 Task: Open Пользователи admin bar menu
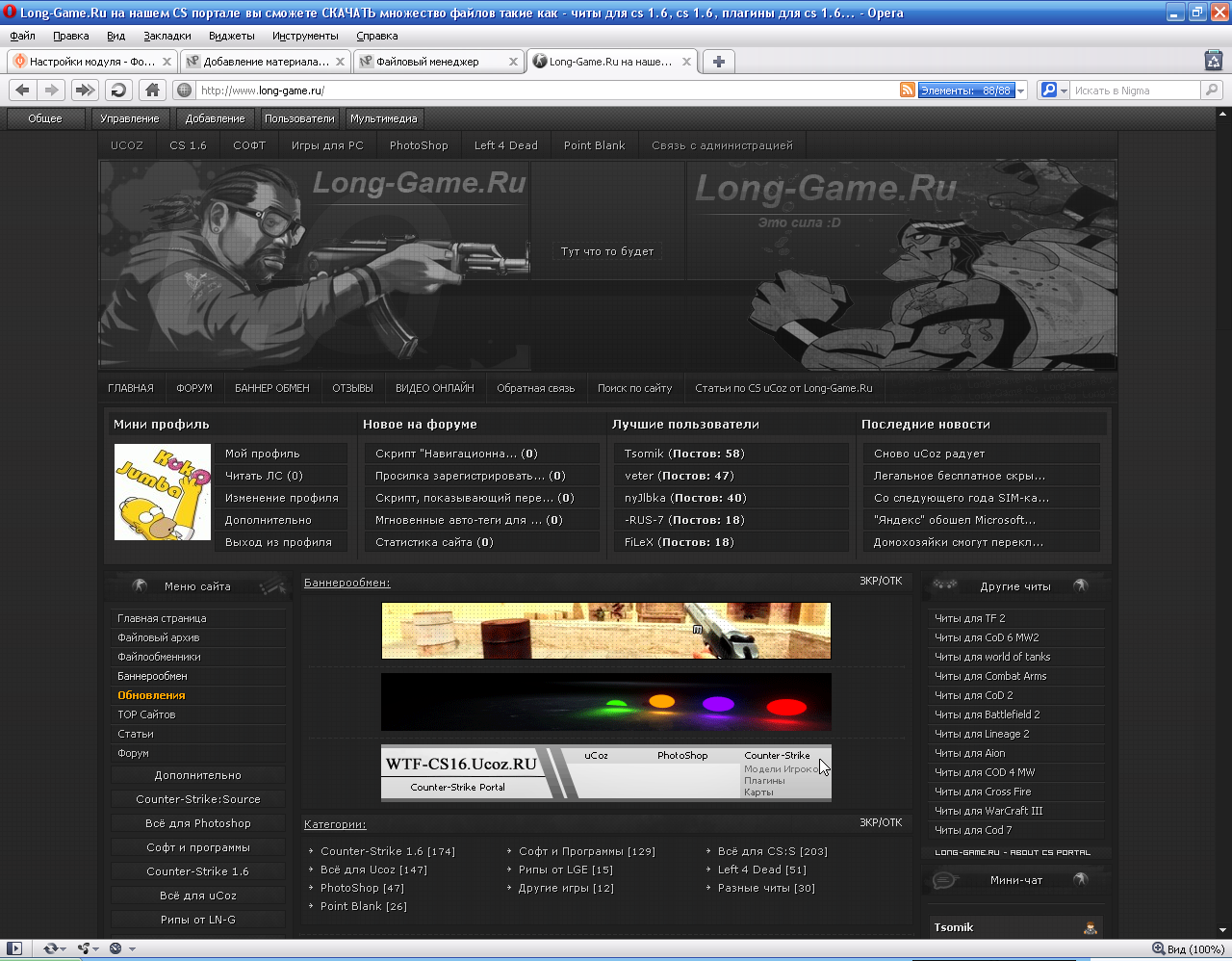(299, 118)
